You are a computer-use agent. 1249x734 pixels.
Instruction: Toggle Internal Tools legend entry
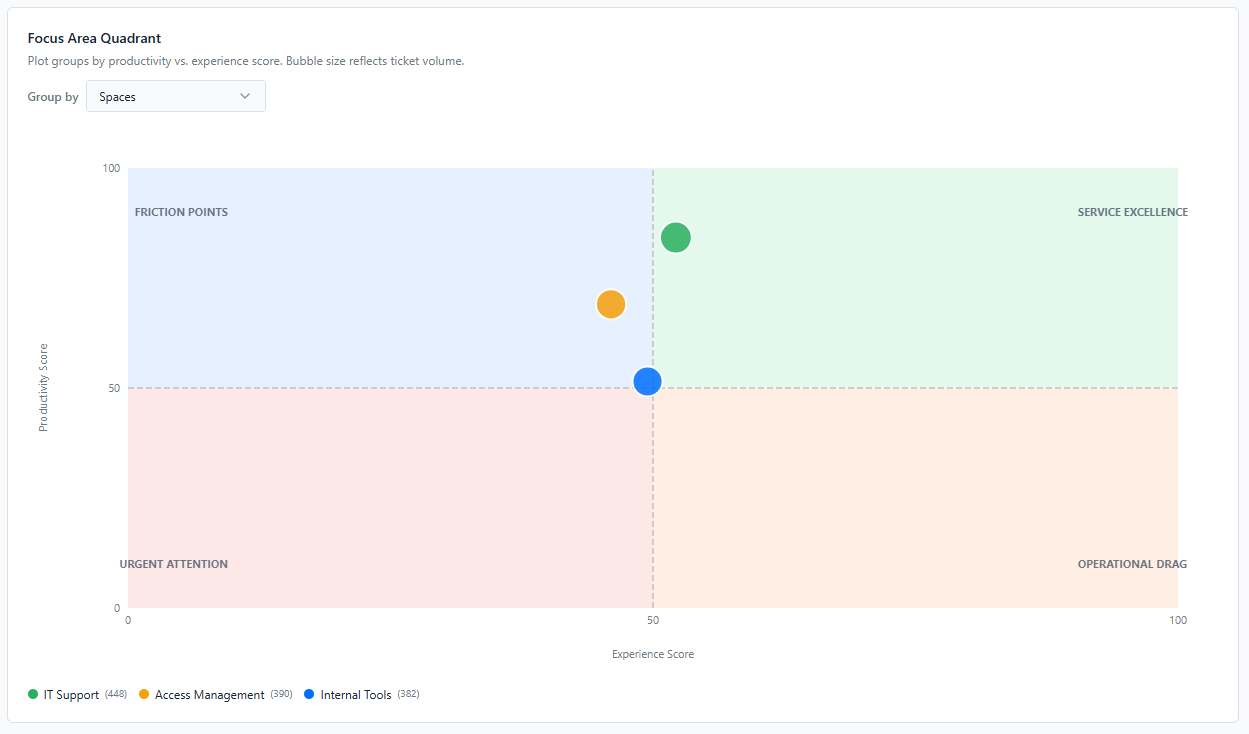361,694
